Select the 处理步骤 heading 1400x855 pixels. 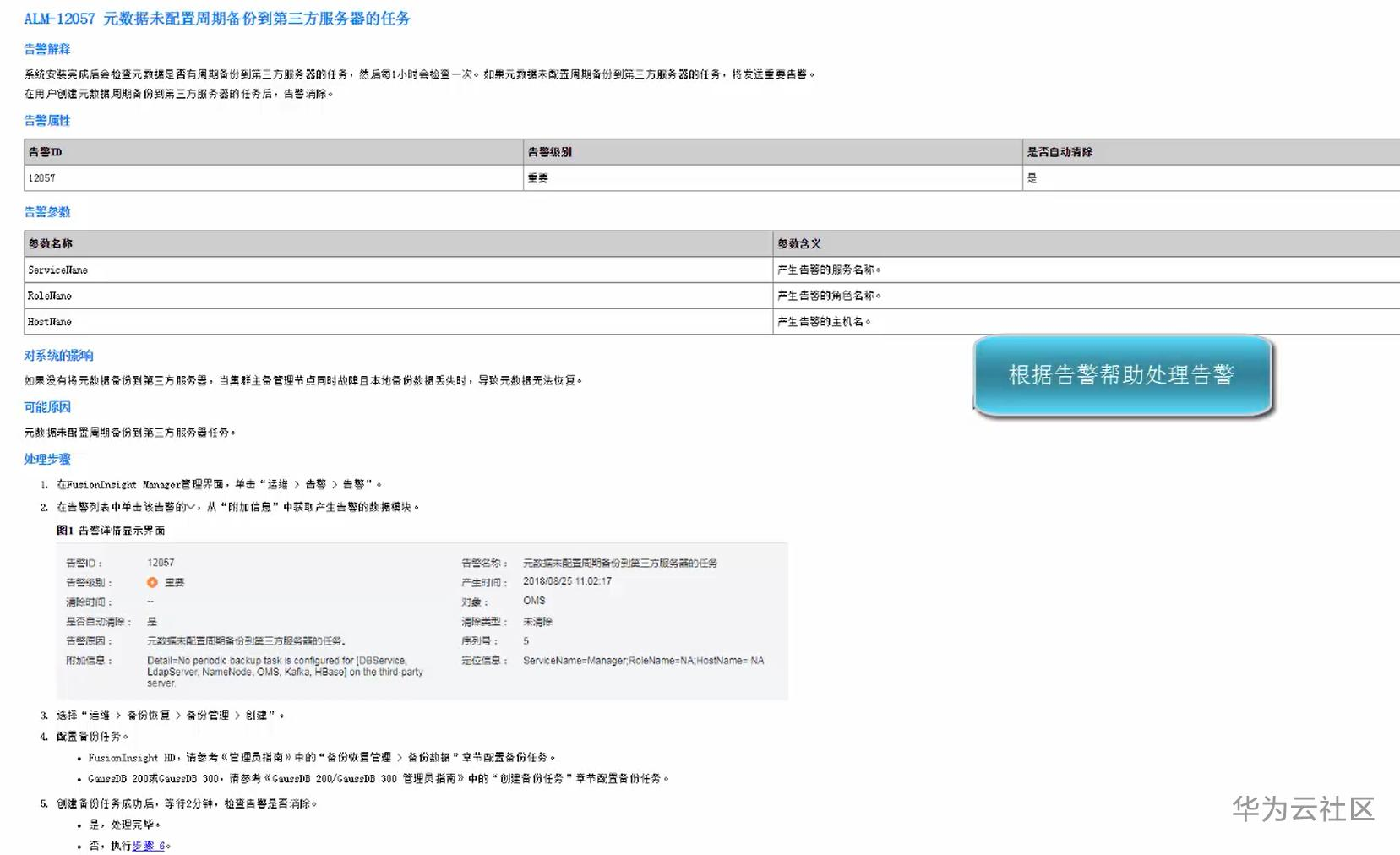(x=47, y=459)
